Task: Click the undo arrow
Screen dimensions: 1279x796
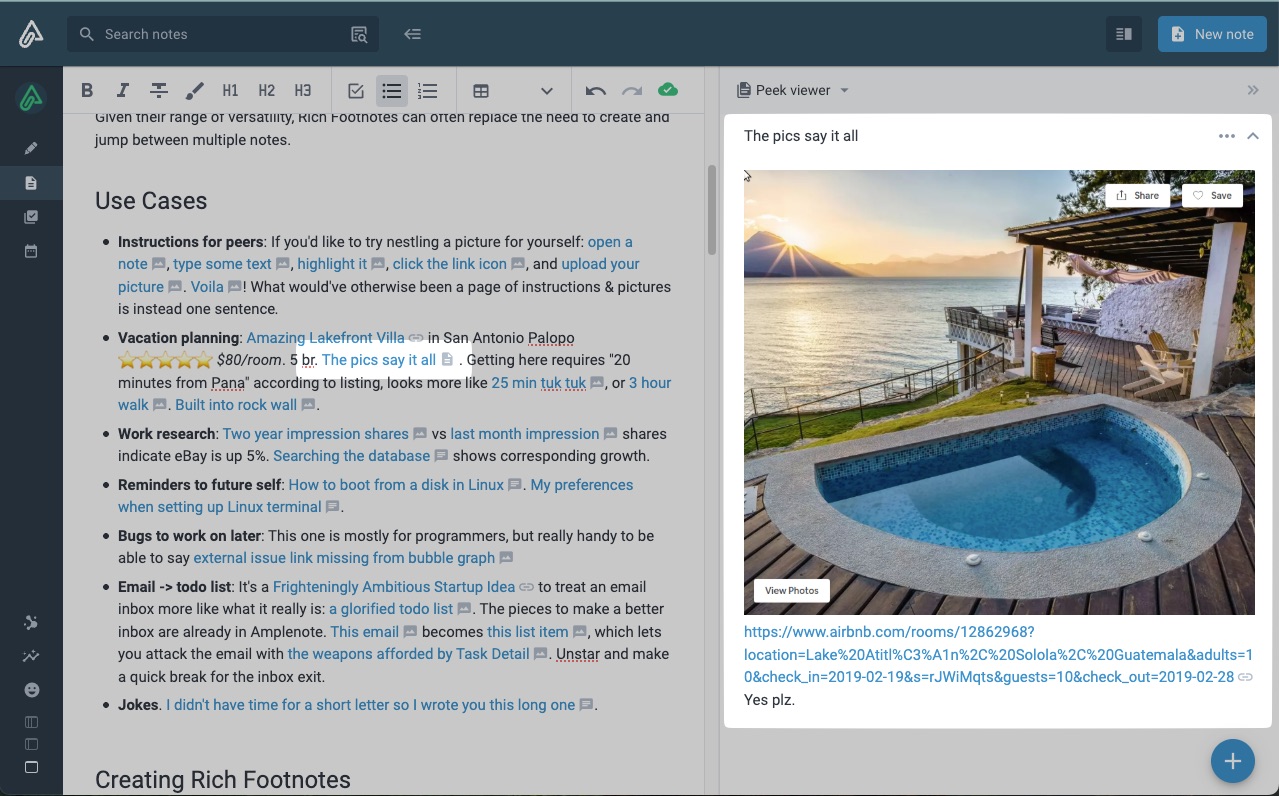Action: coord(596,91)
